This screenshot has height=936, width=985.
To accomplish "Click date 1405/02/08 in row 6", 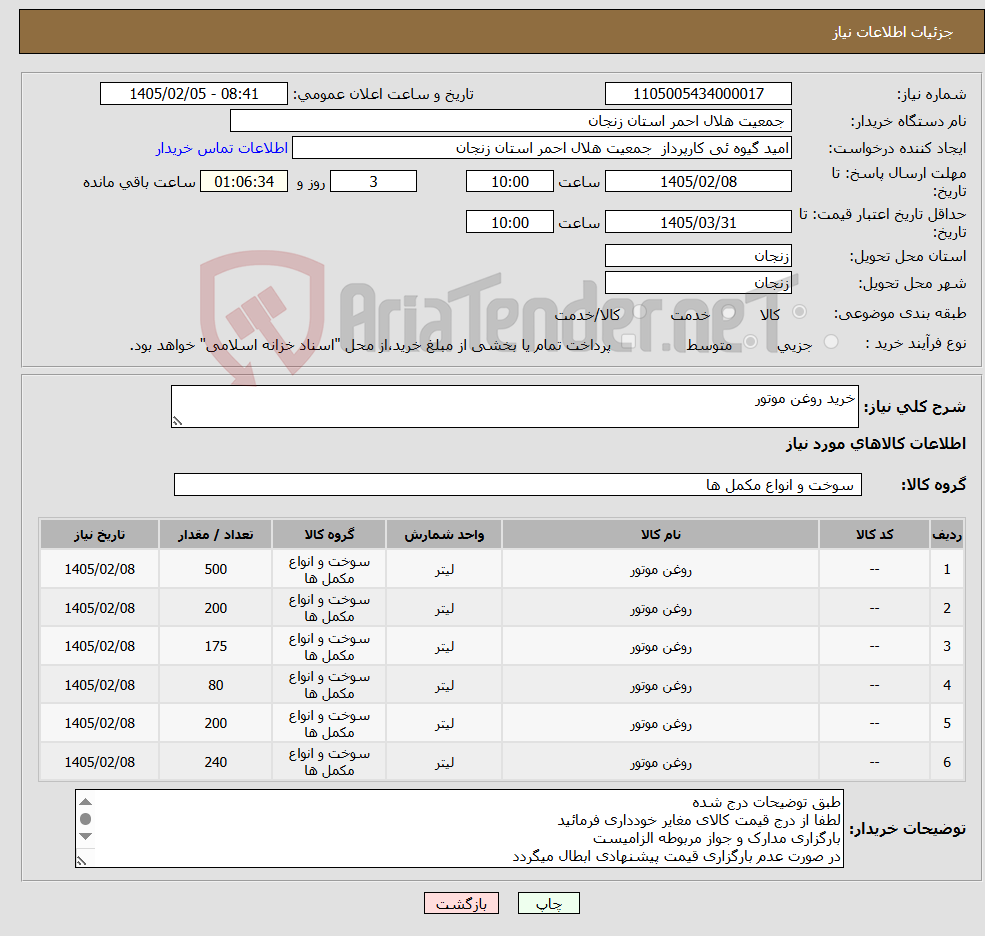I will pos(100,762).
